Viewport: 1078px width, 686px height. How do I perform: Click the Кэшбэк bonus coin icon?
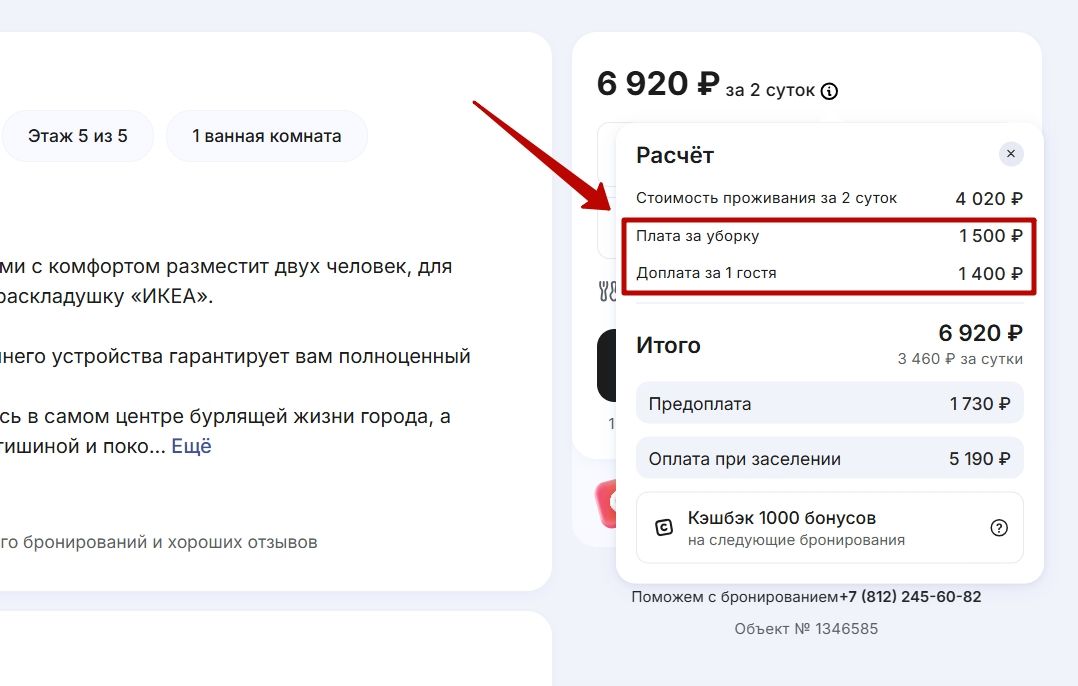[x=664, y=528]
